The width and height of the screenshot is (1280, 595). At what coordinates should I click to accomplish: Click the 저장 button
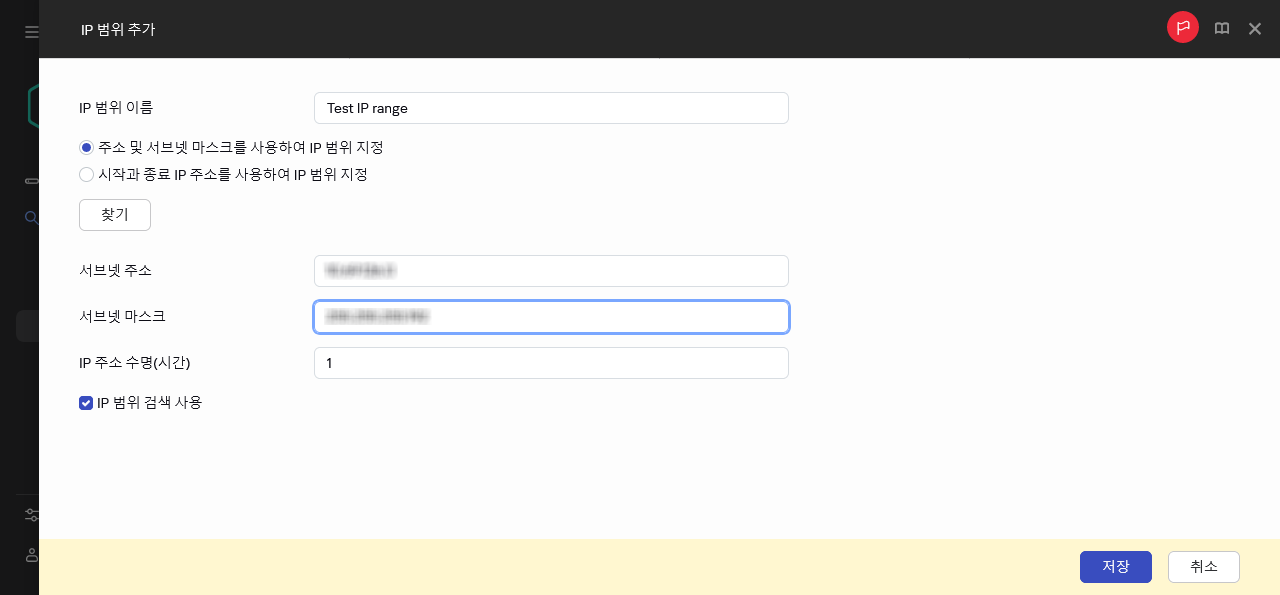(x=1116, y=567)
